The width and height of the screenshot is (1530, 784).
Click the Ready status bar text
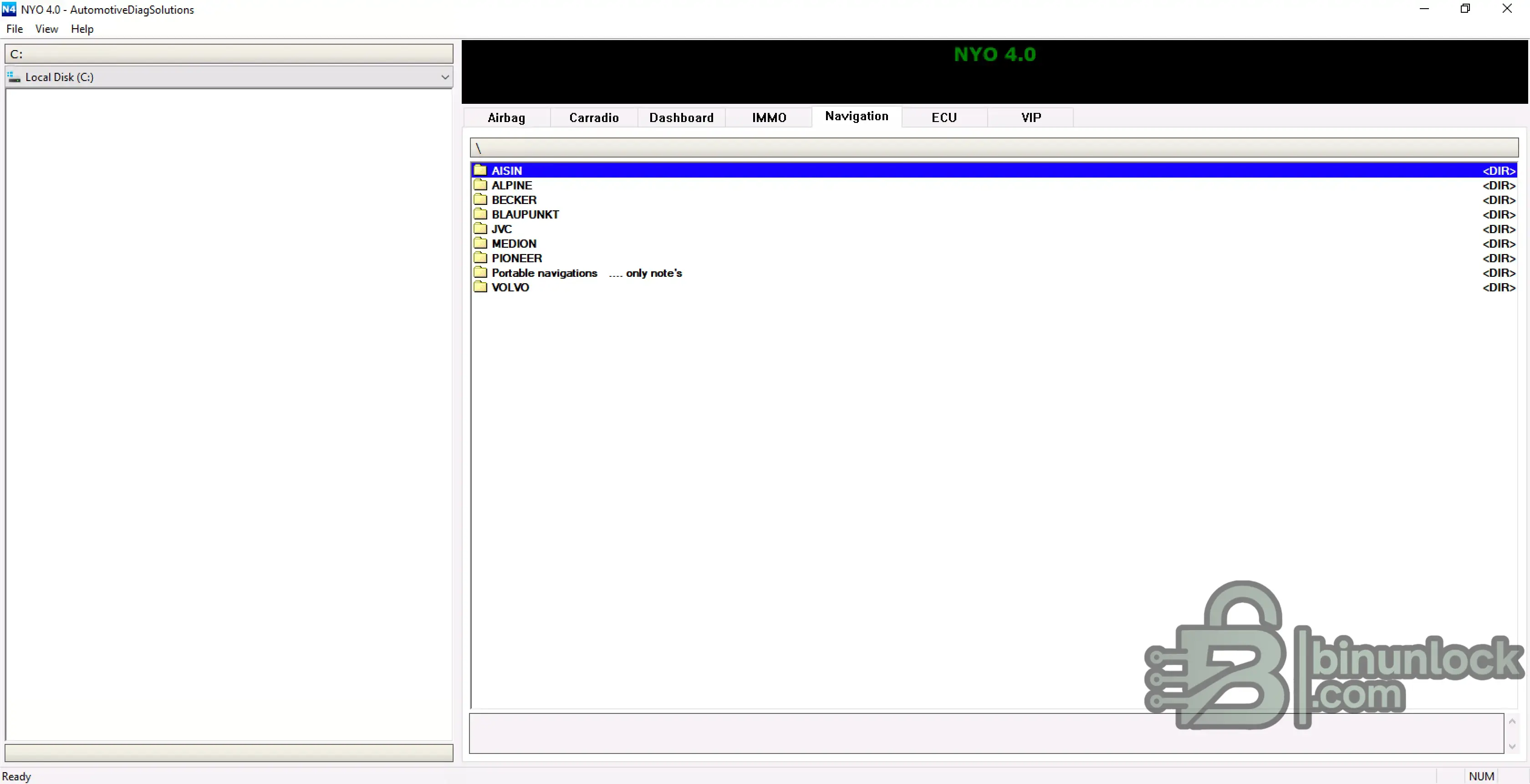pos(17,776)
